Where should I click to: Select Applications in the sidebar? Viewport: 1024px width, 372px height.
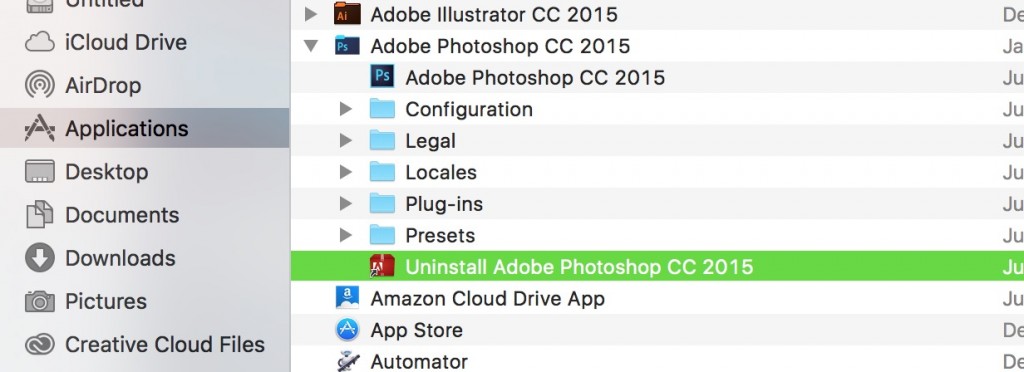[144, 128]
